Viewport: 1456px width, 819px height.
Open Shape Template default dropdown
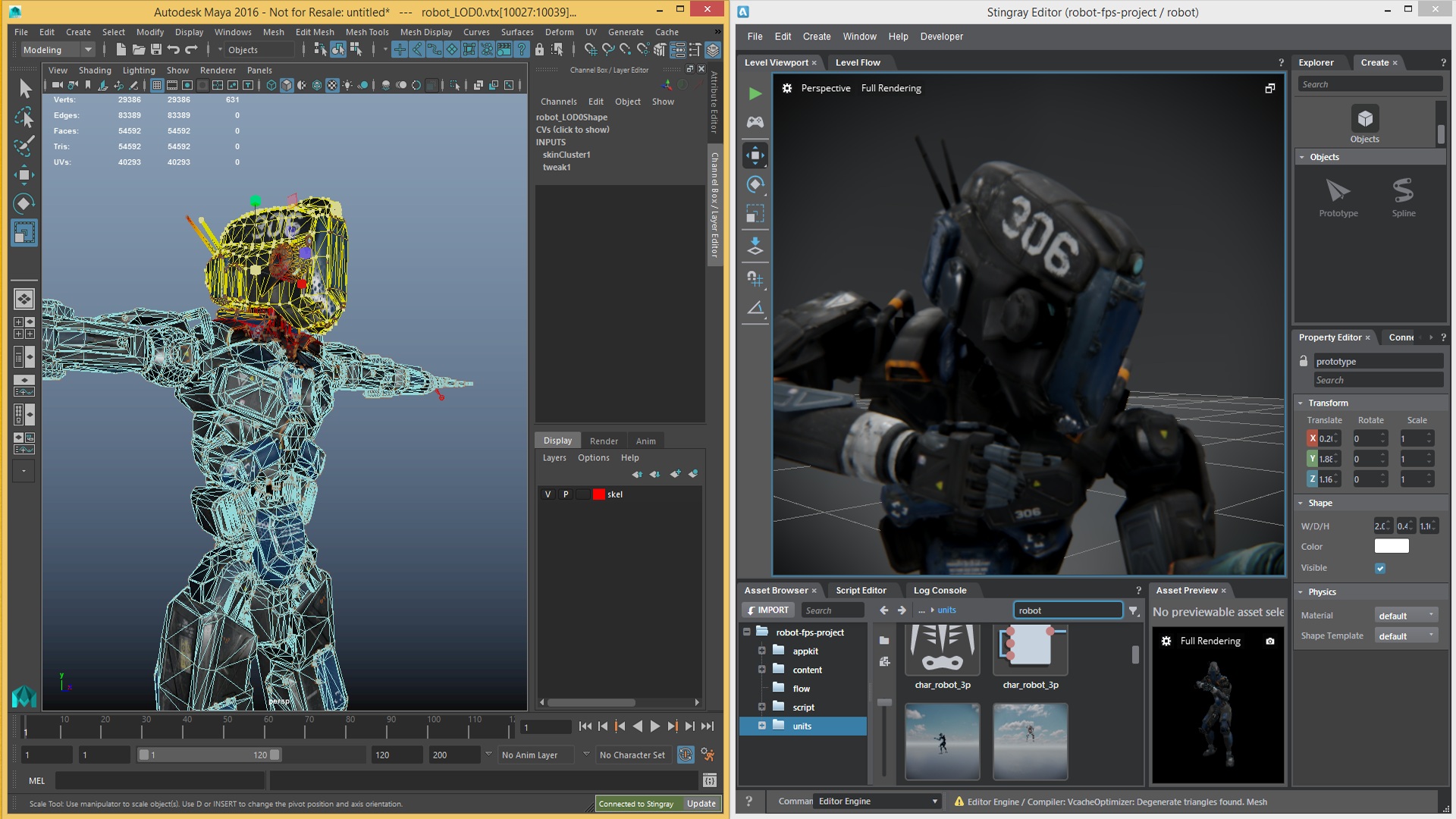click(1406, 636)
